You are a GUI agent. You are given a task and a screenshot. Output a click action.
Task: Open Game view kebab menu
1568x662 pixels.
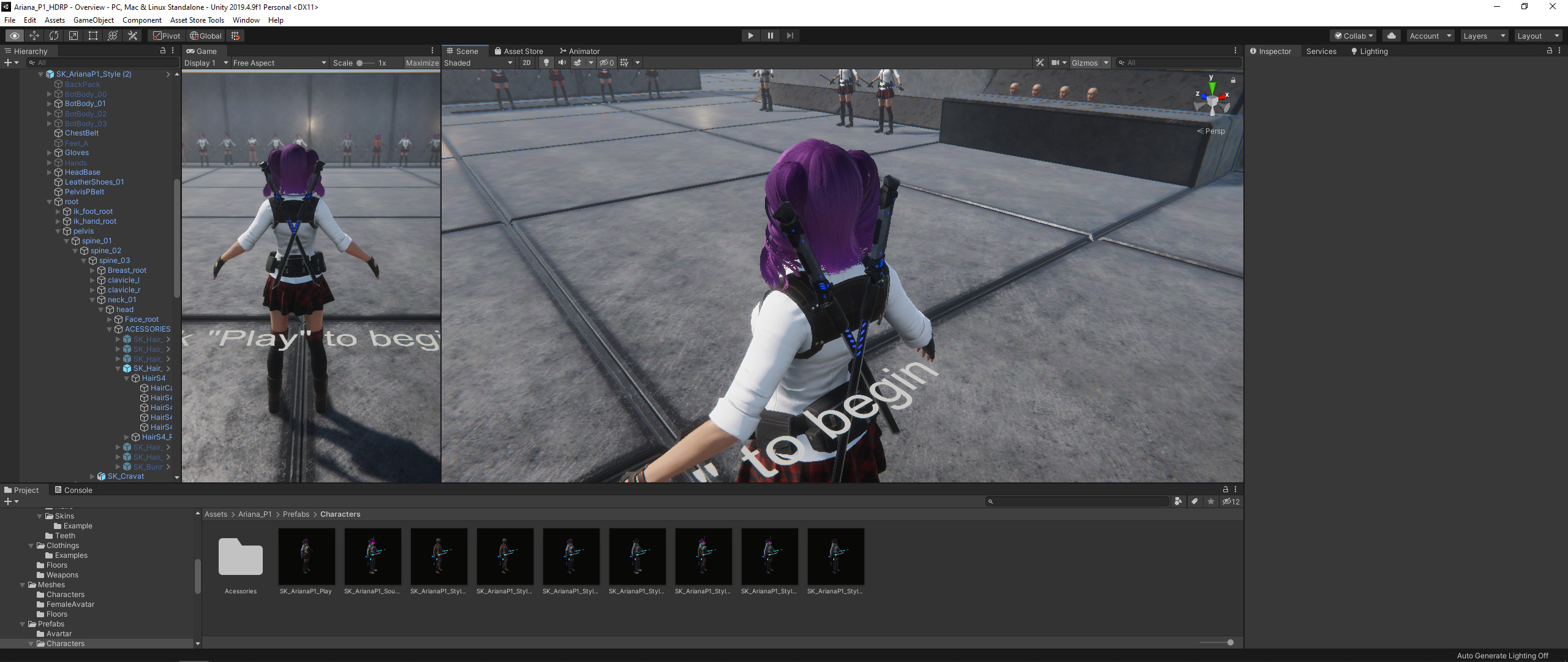coord(432,51)
